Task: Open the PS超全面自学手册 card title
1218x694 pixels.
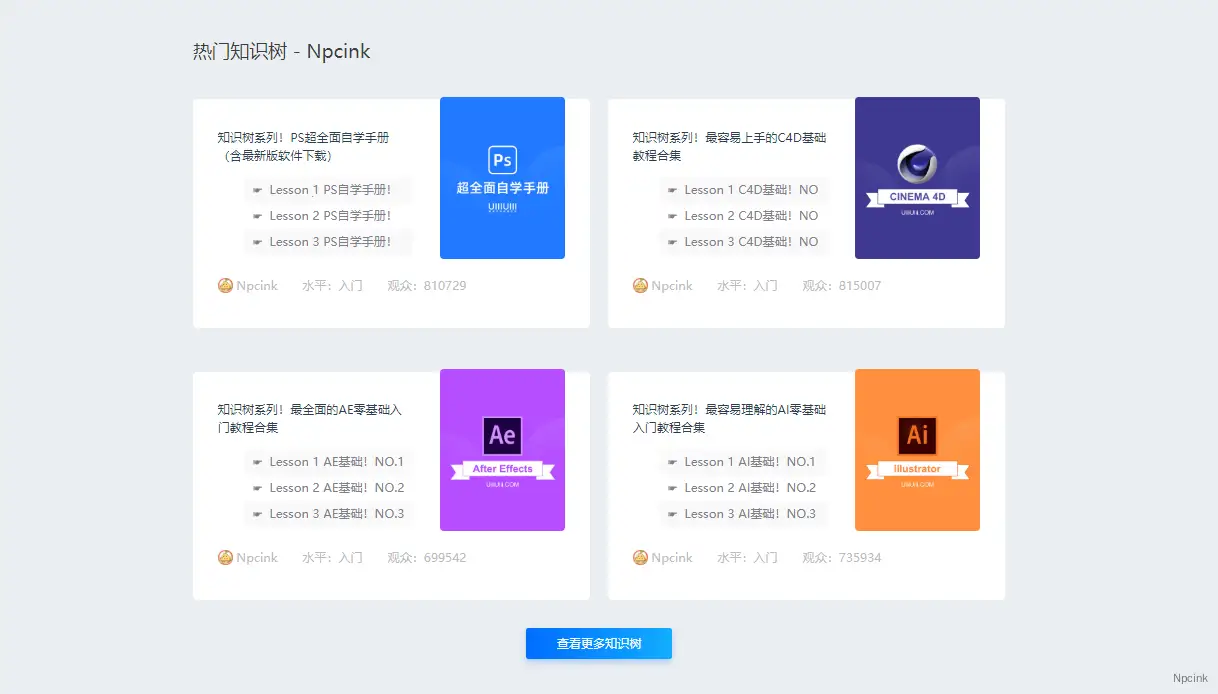Action: (x=303, y=146)
